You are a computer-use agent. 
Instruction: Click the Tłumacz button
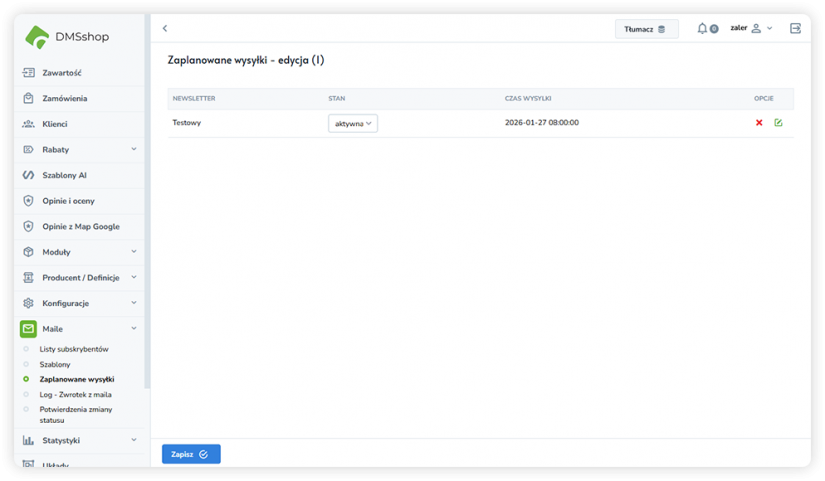tap(646, 29)
